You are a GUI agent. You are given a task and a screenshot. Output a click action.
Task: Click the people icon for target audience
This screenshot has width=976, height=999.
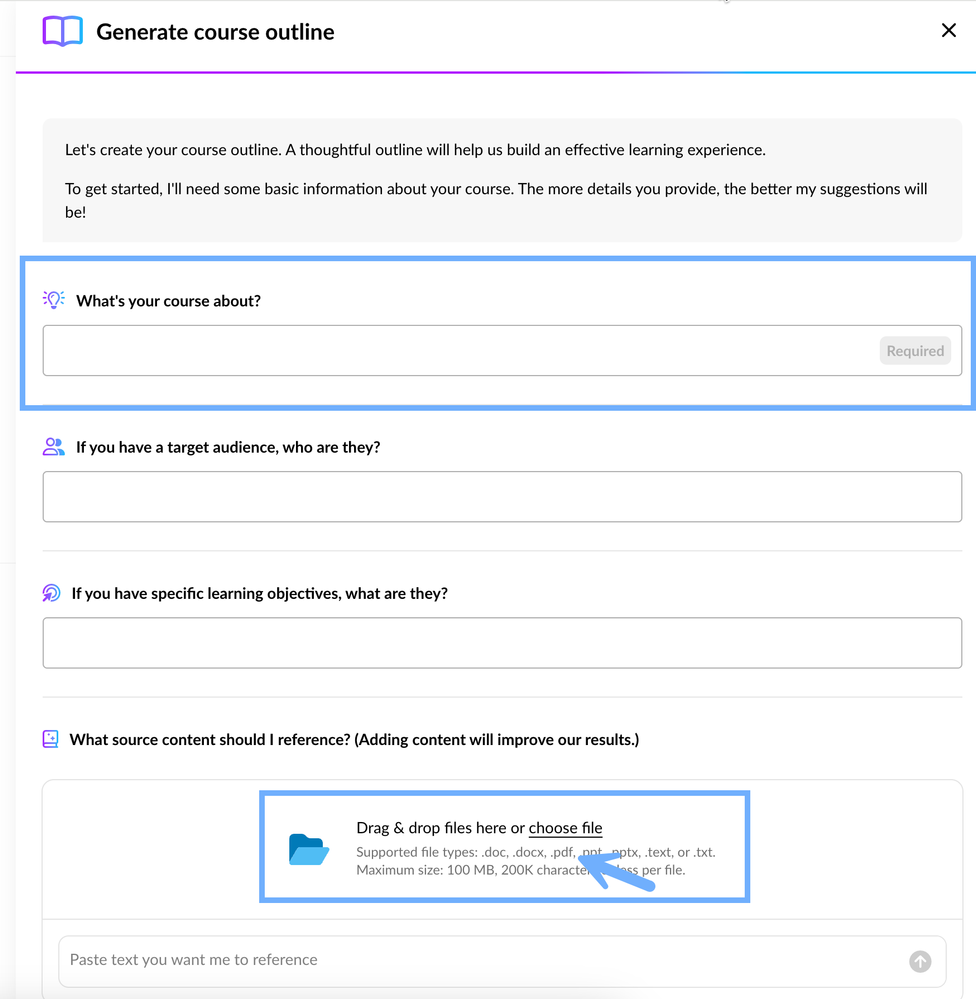pos(54,447)
